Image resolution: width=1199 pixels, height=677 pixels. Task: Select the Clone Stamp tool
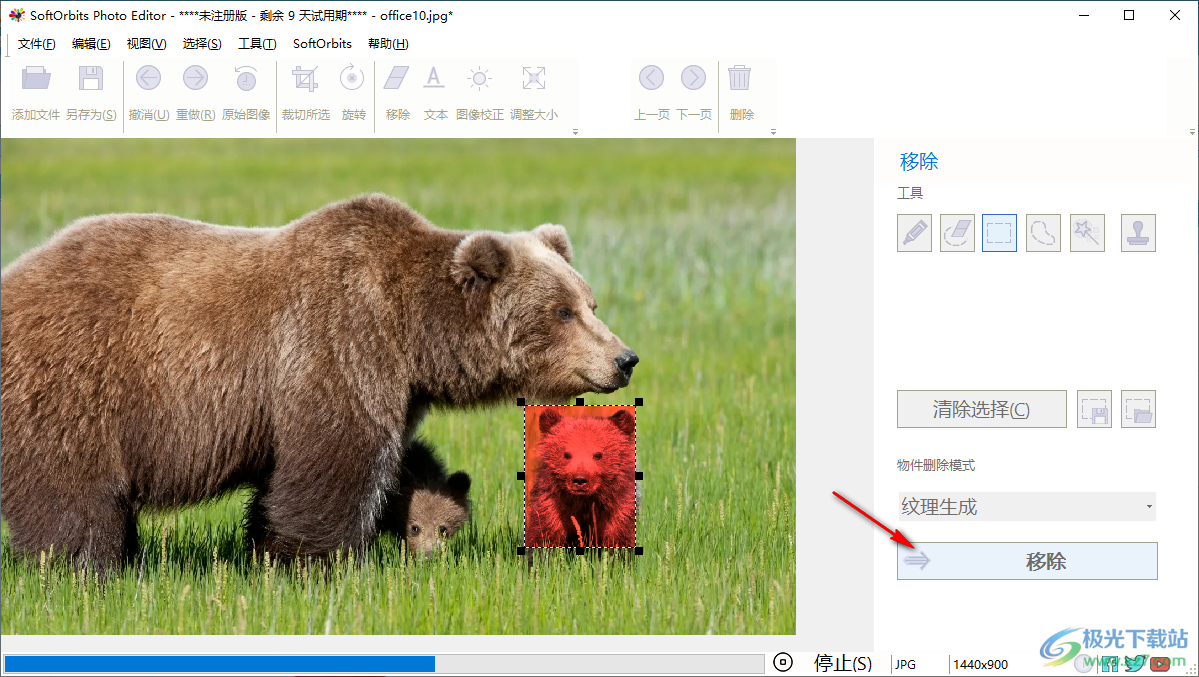tap(1138, 232)
